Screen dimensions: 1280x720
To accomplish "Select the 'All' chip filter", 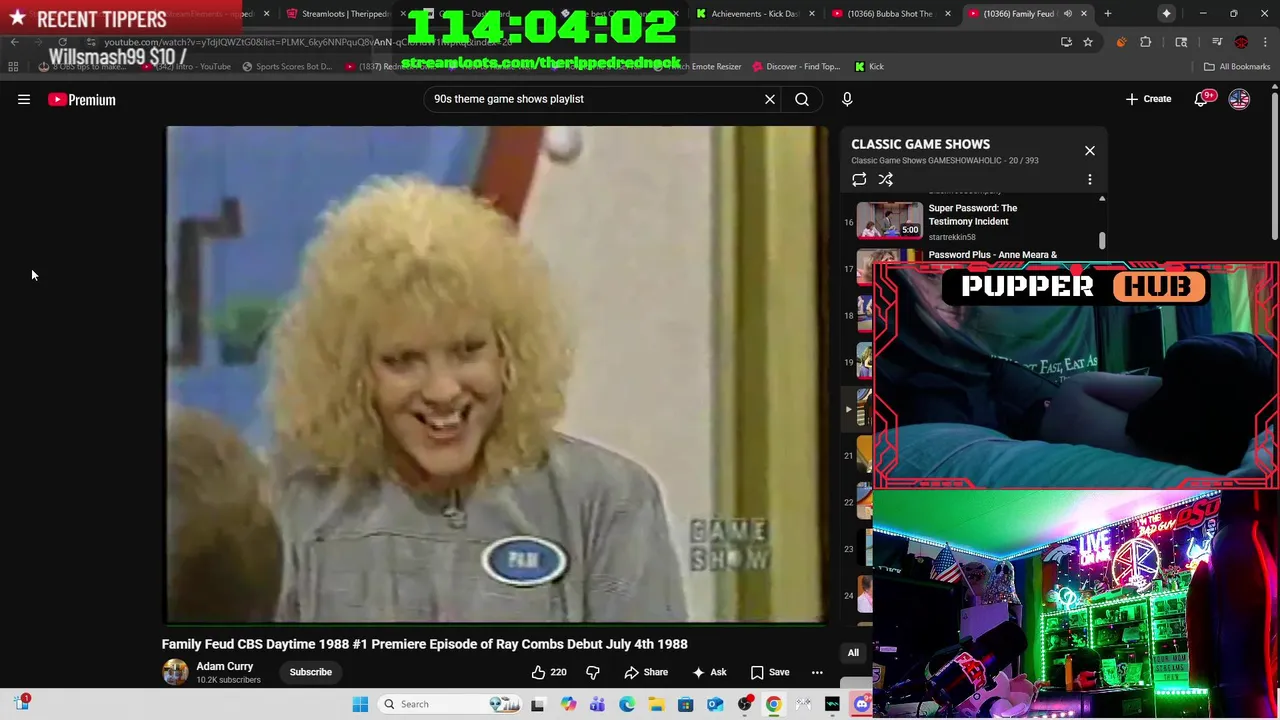I will [x=853, y=653].
